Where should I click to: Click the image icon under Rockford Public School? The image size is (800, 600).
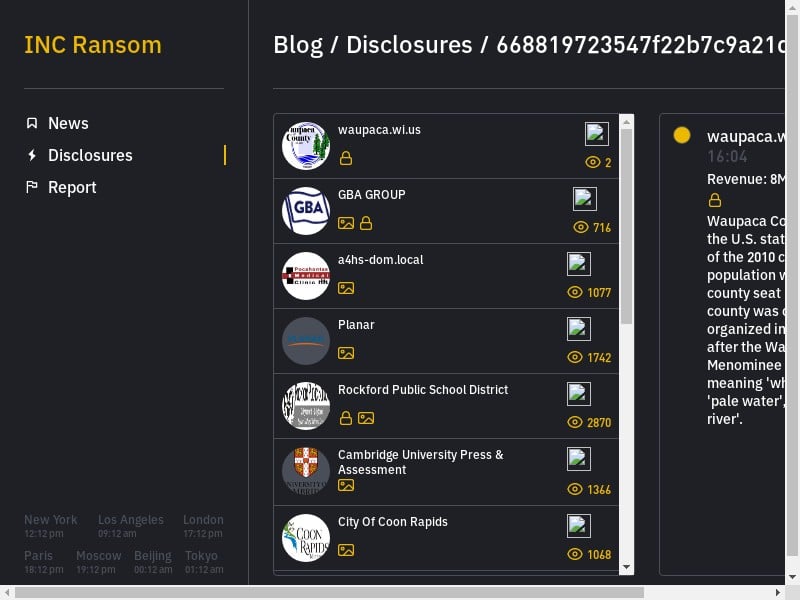coord(366,418)
